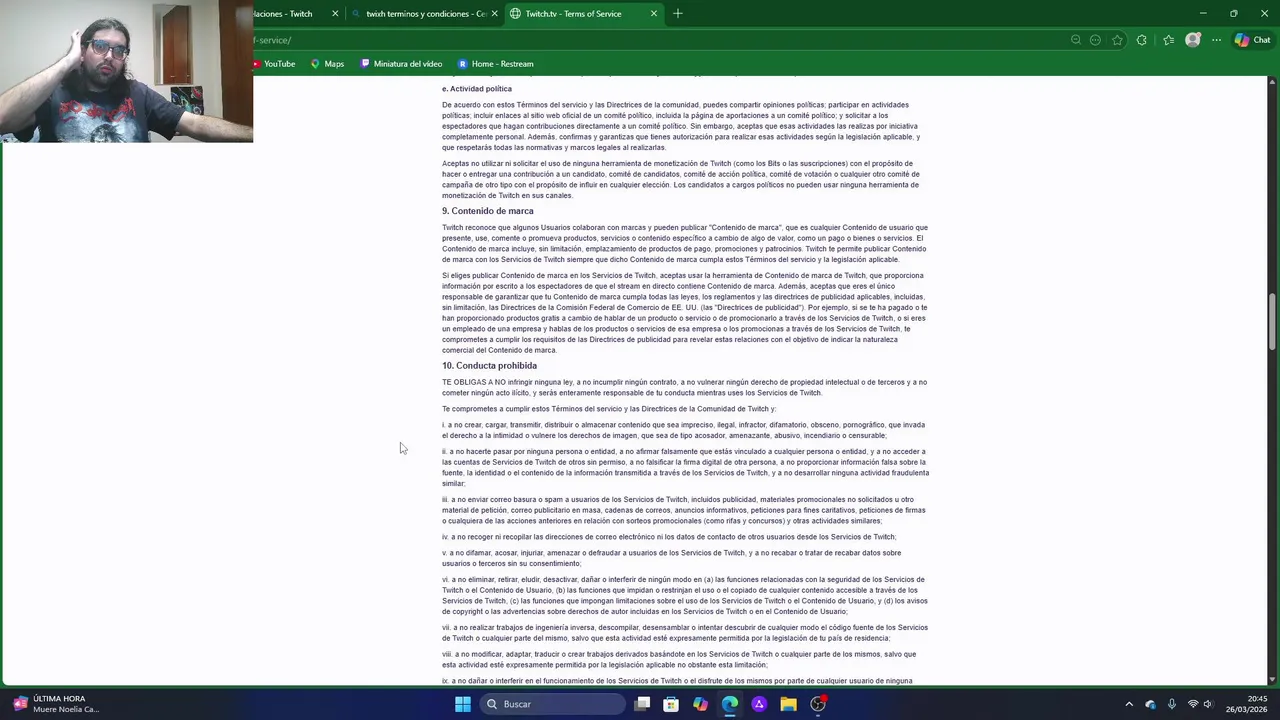Click clause 'ii. a no hacerte pasar por ninguna persona'

685,467
